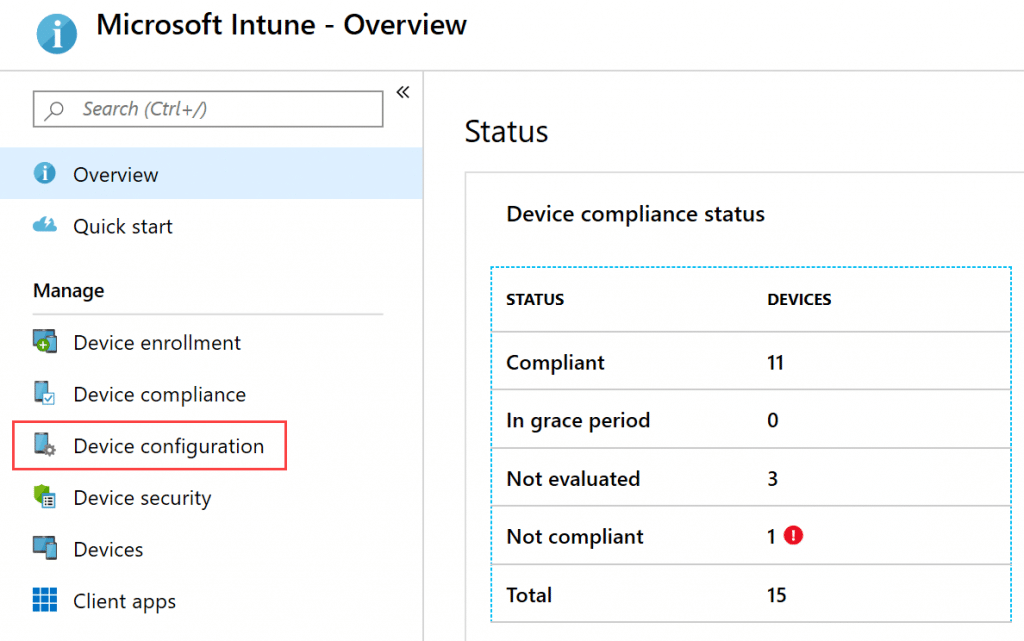Click the Device compliance status card title

pos(635,213)
